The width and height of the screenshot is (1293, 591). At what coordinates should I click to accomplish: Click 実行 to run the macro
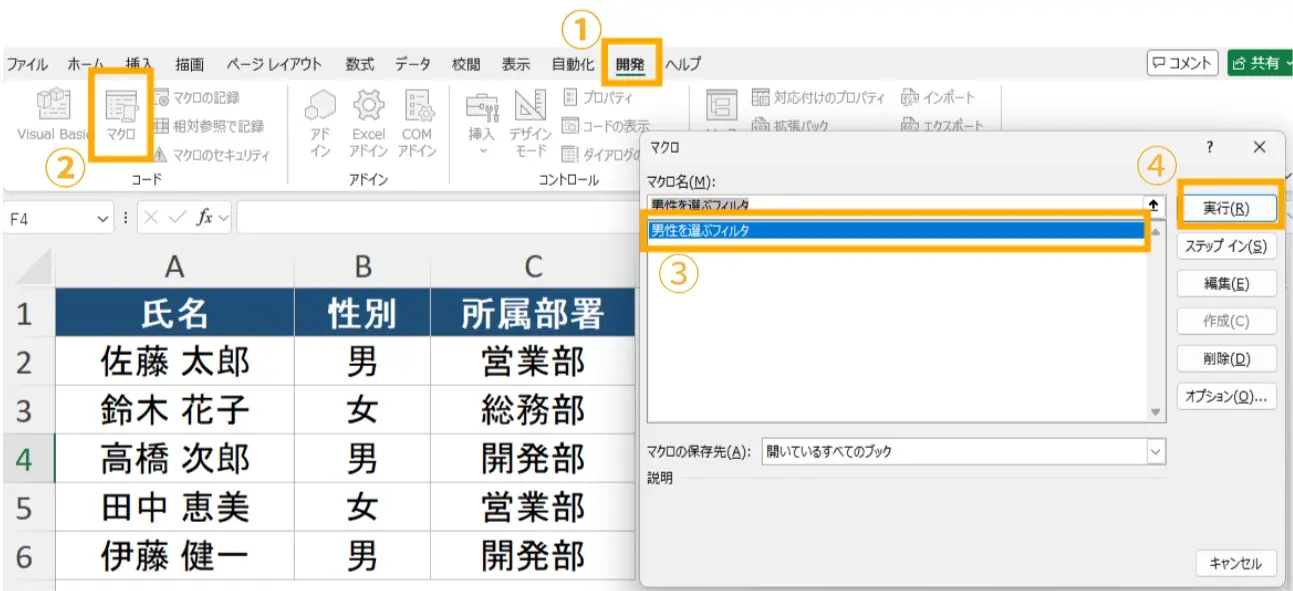click(x=1226, y=208)
